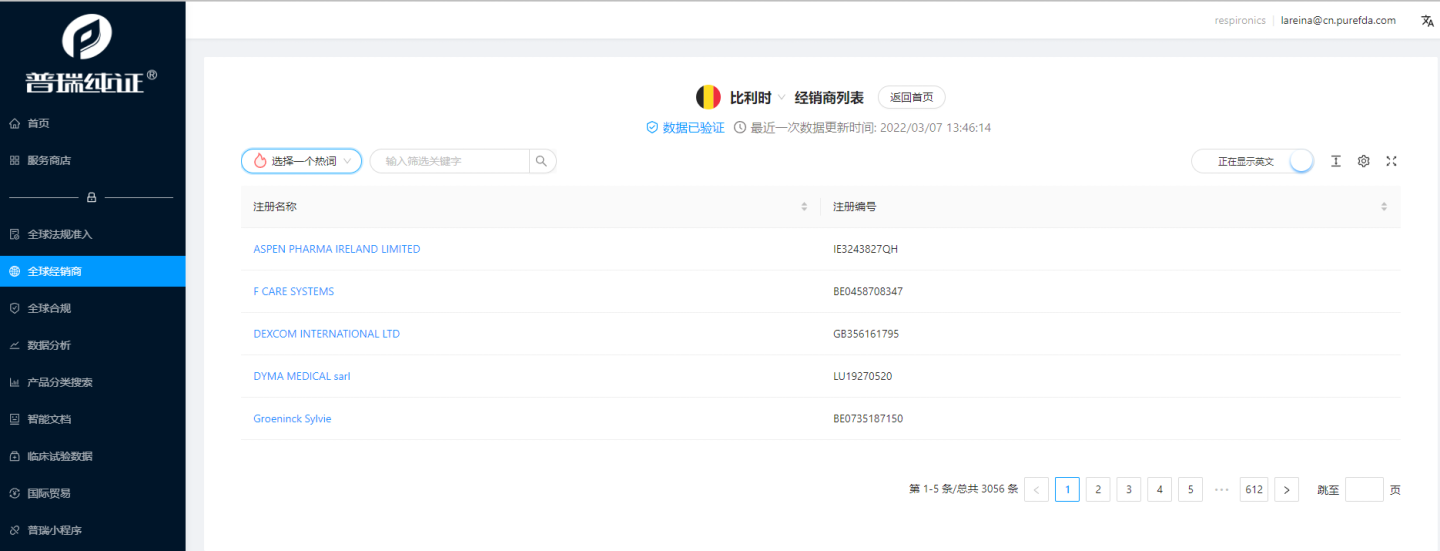Screen dimensions: 1440x551
Task: Click the language translate icon at top right
Action: [1427, 20]
